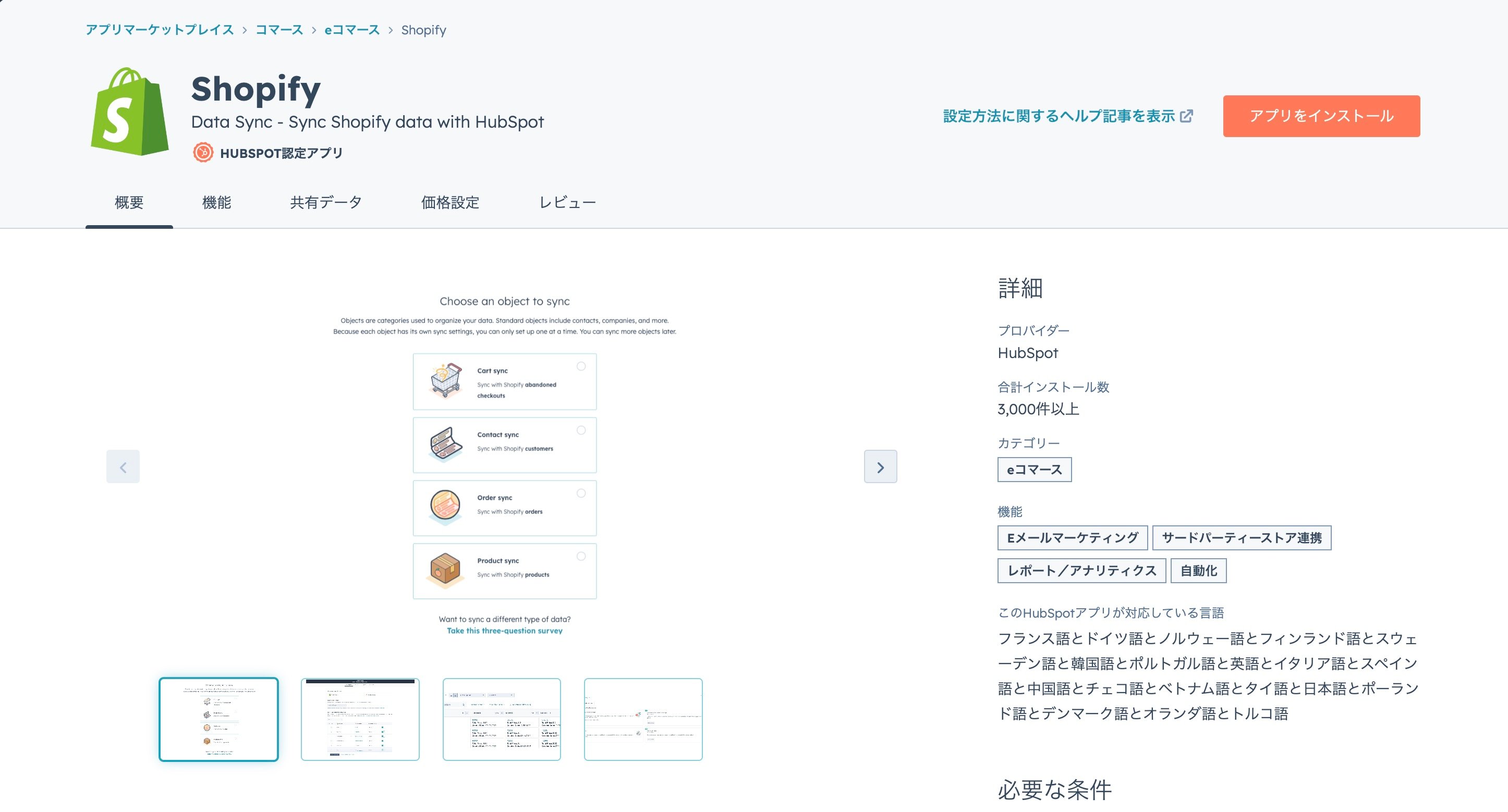Switch to the 概要 tab
Image resolution: width=1508 pixels, height=812 pixels.
pos(129,202)
